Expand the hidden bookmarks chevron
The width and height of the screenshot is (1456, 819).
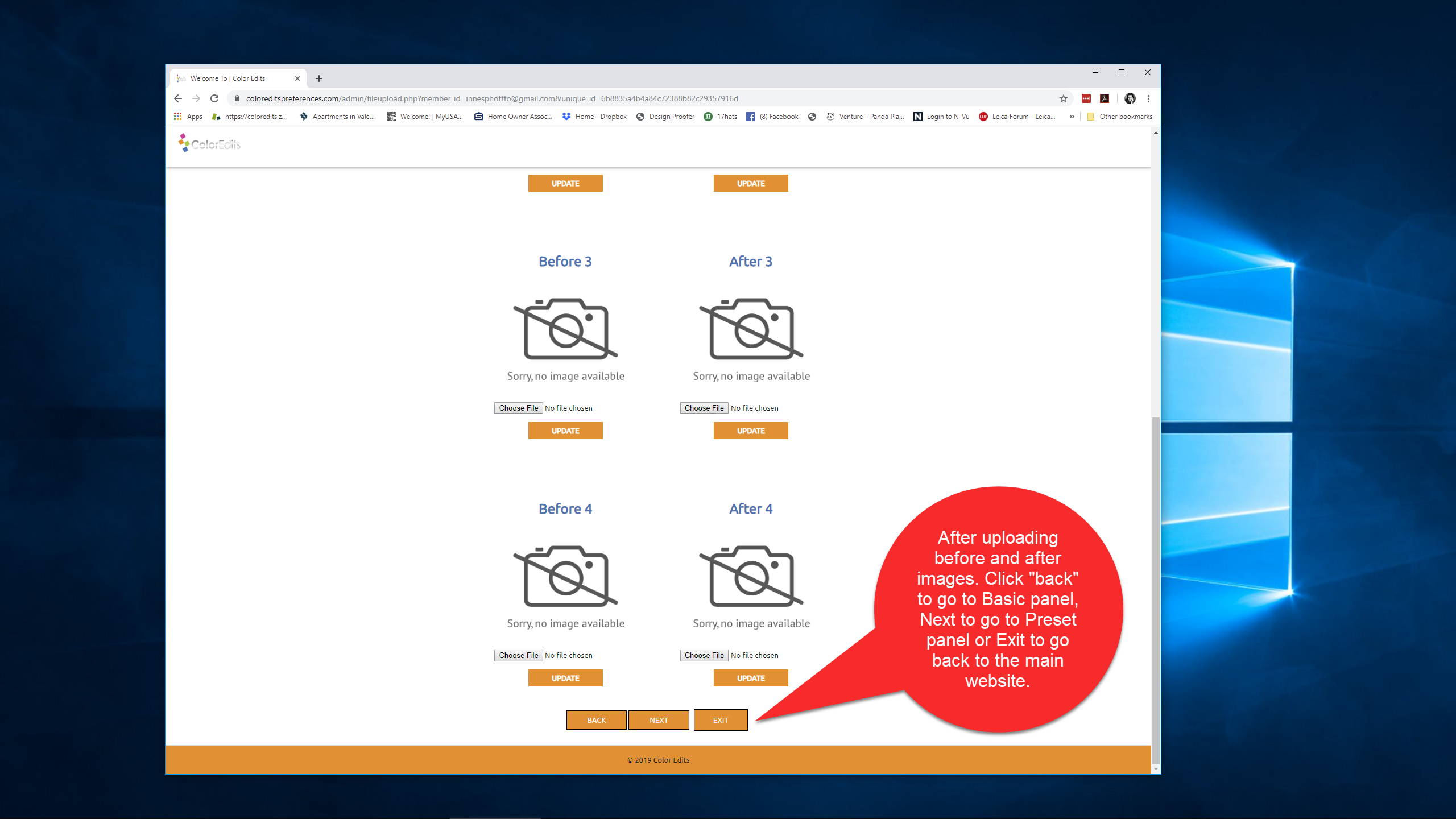tap(1072, 117)
